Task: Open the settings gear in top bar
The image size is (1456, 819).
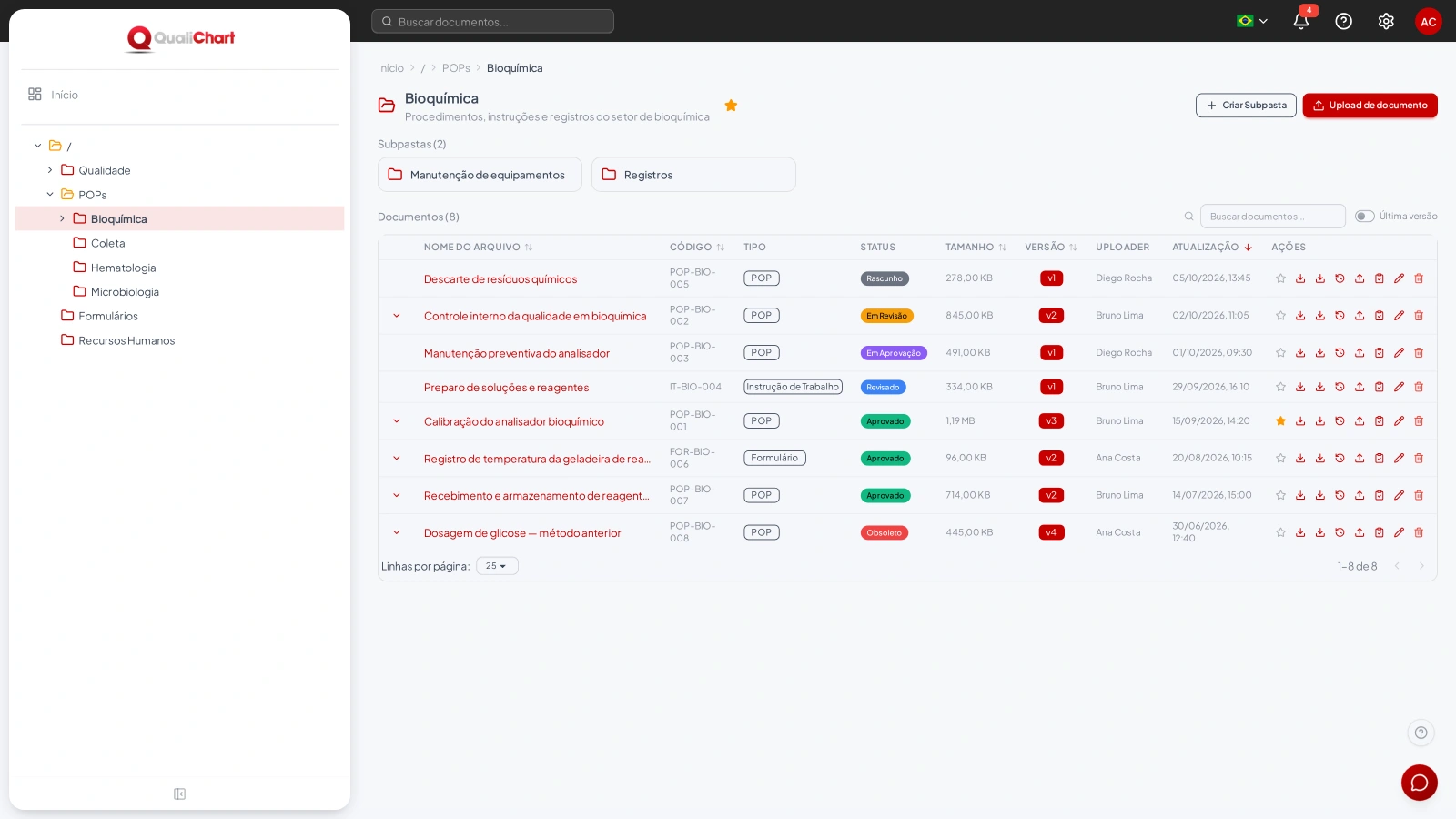Action: tap(1386, 21)
